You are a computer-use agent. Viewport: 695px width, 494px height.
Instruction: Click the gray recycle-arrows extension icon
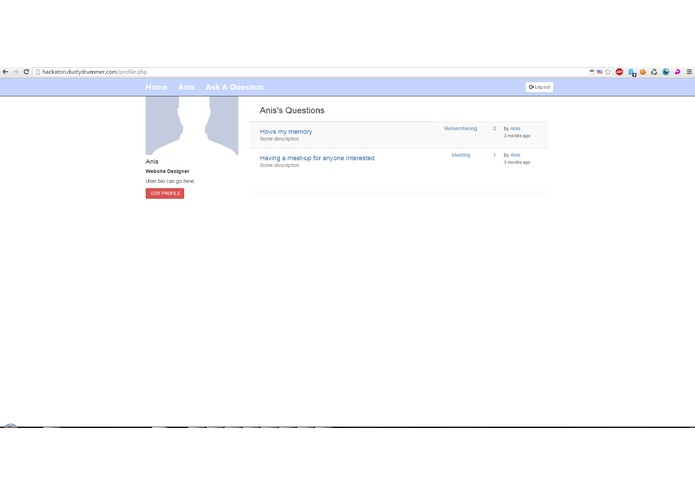(654, 72)
